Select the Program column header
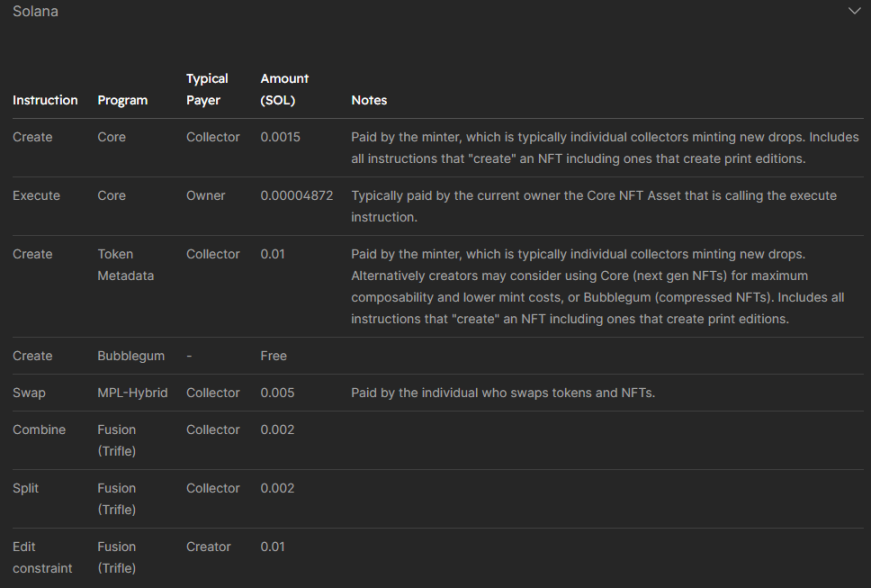The image size is (871, 588). pos(122,100)
